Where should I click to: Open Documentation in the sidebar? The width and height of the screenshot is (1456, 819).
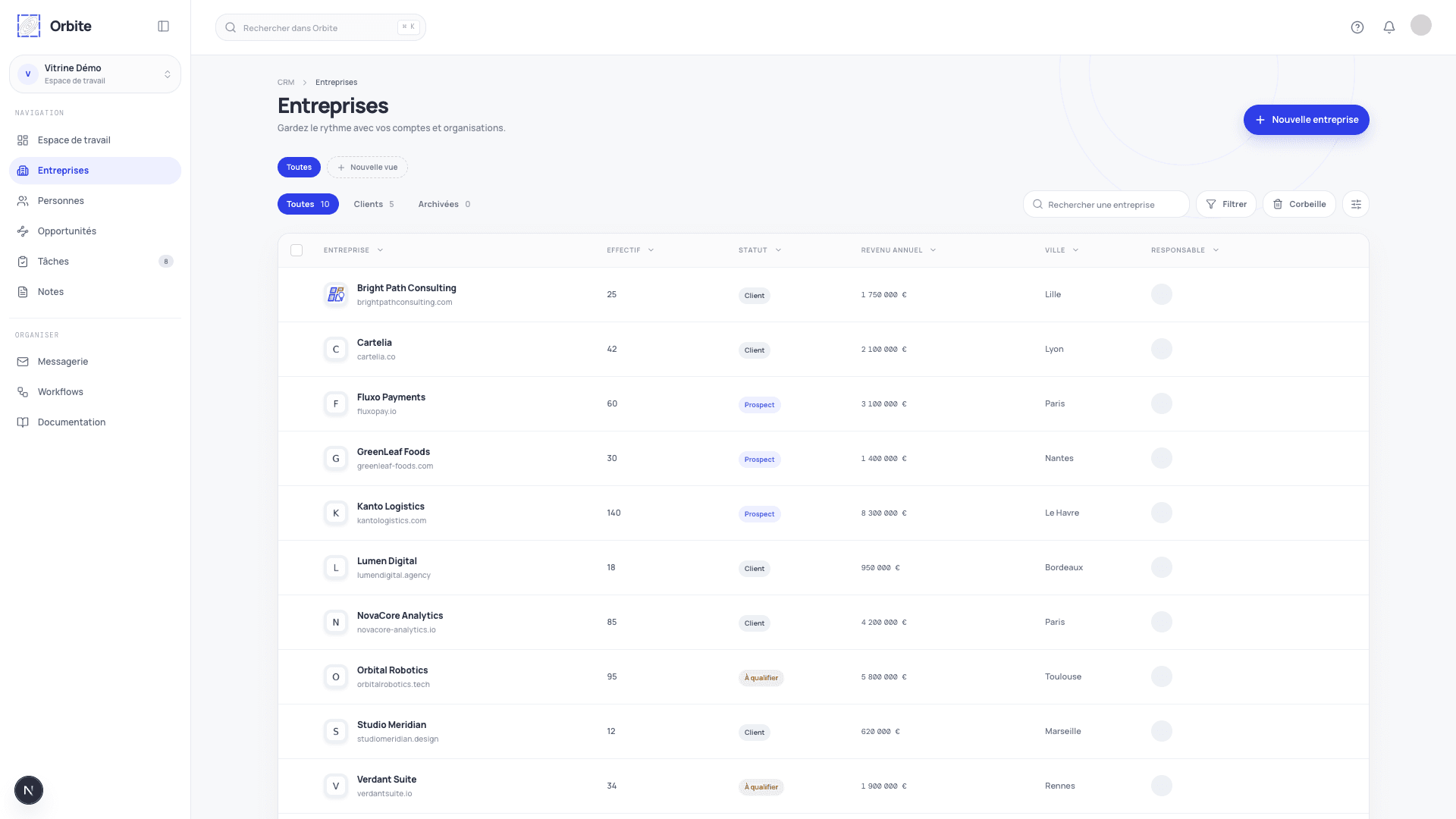point(95,422)
